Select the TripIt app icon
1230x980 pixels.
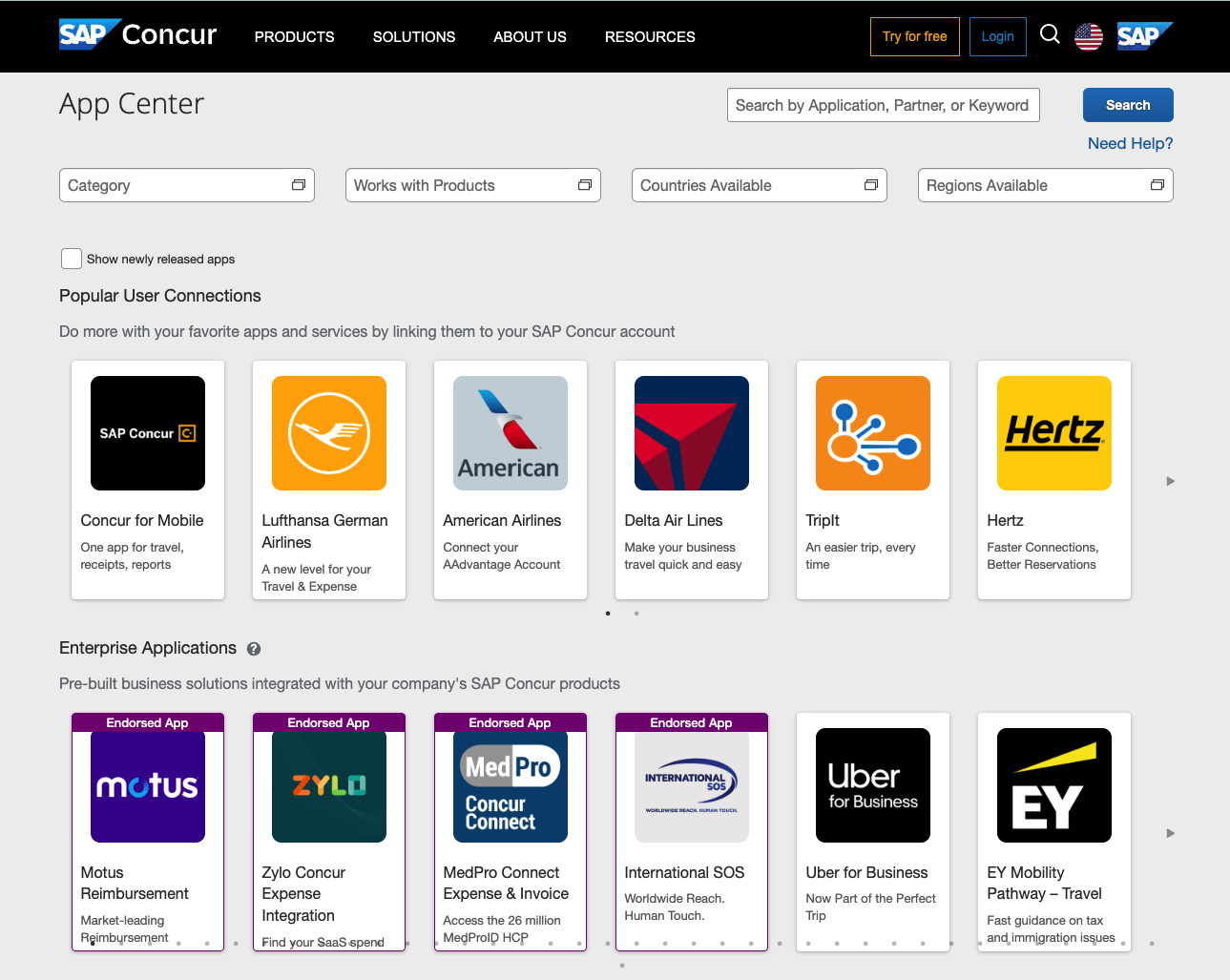tap(872, 432)
